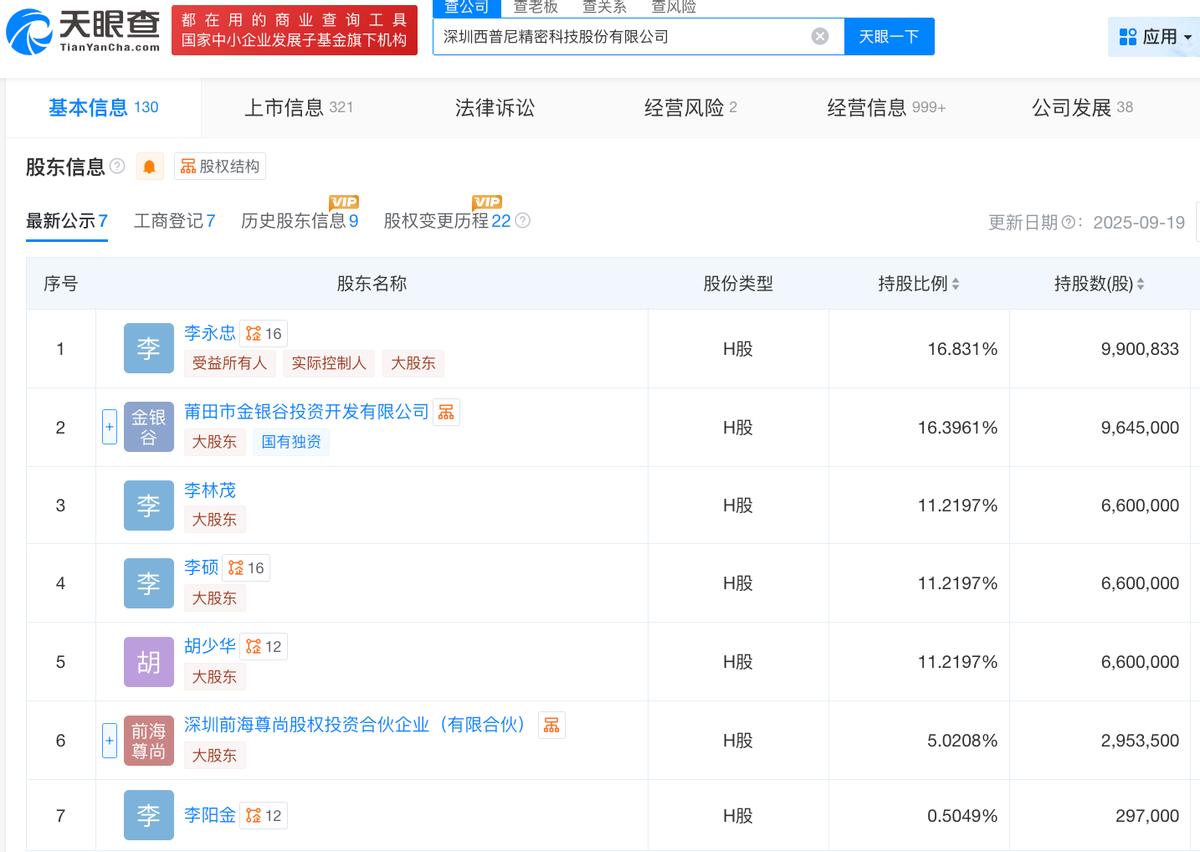Click help icon beside 股东信息 title
Image resolution: width=1200 pixels, height=852 pixels.
click(117, 166)
